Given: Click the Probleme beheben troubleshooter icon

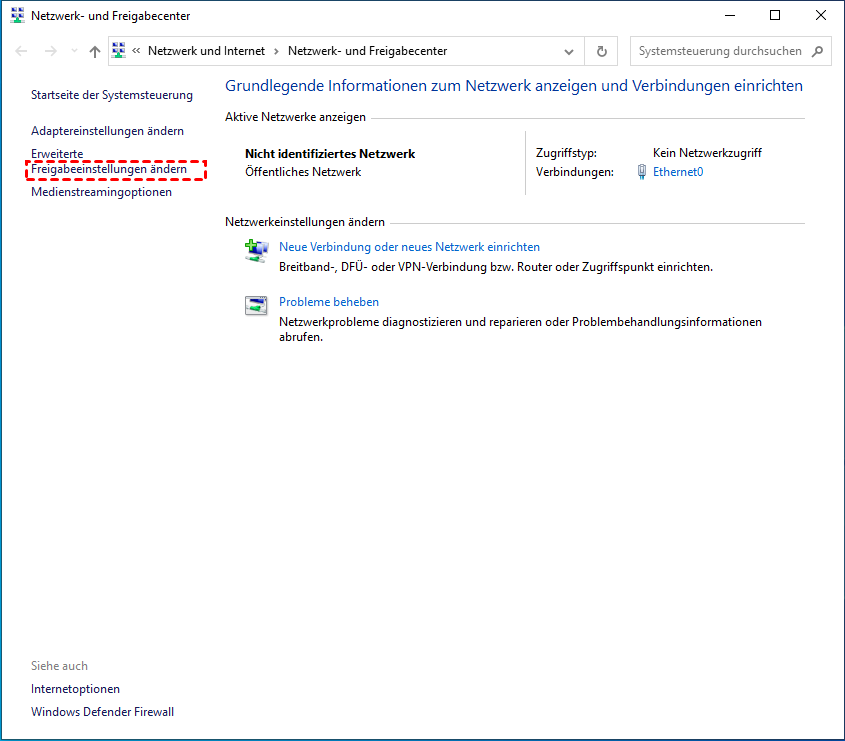Looking at the screenshot, I should (x=256, y=306).
